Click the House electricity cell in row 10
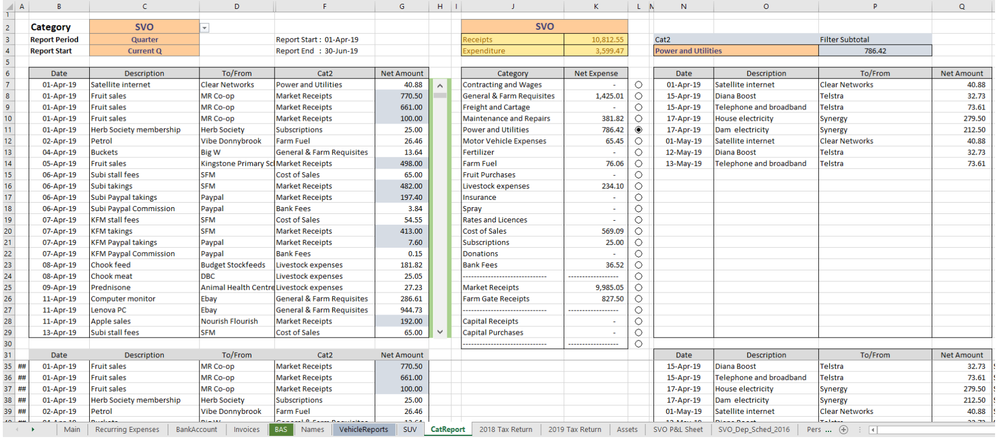999x442 pixels. coord(766,118)
